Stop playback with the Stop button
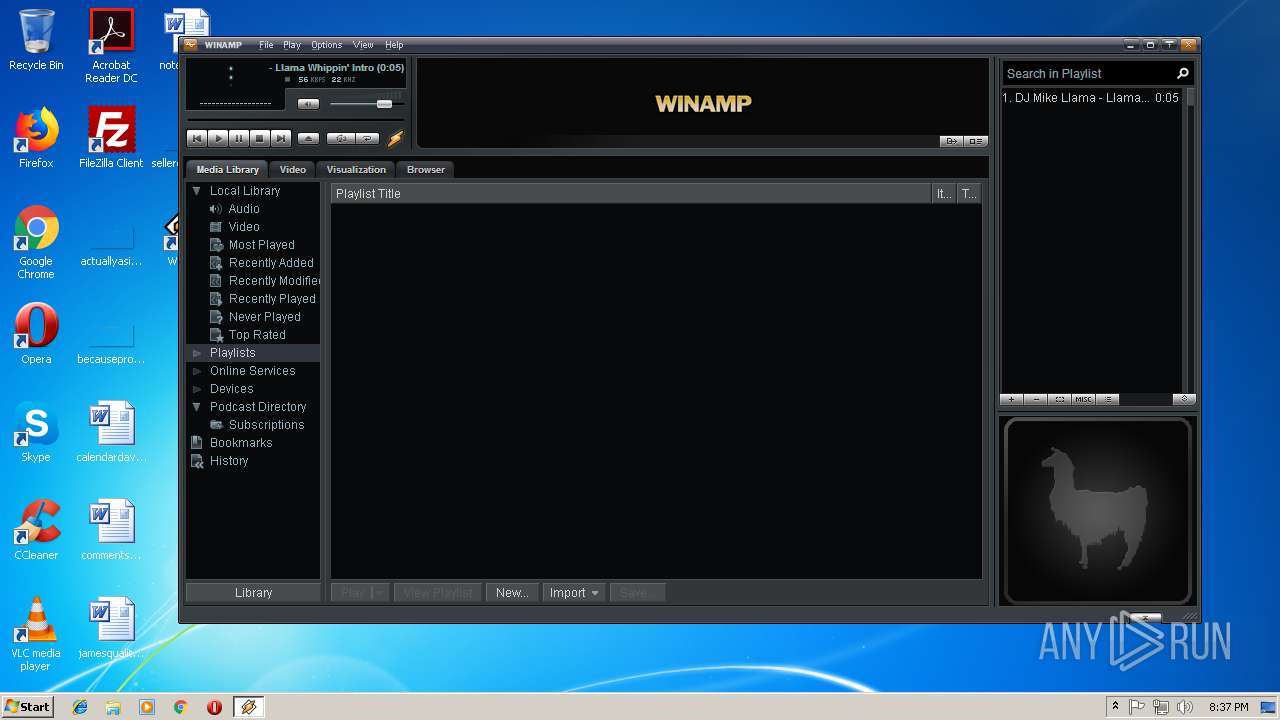The image size is (1280, 720). 260,139
